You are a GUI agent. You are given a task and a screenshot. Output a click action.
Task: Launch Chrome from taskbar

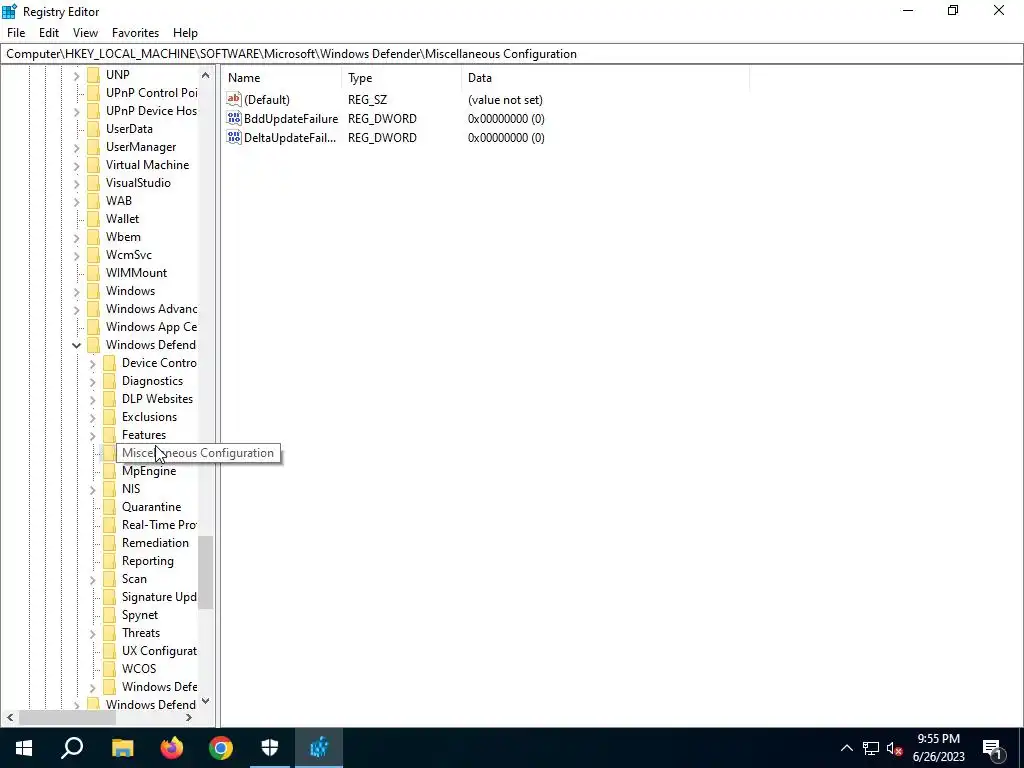point(221,748)
